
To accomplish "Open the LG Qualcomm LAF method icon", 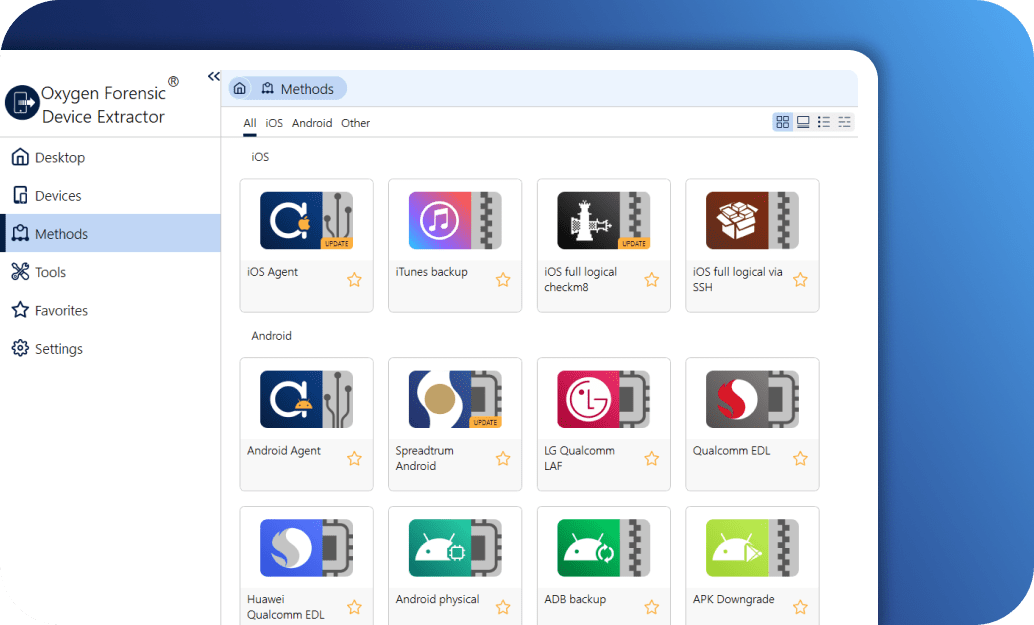I will pos(603,399).
